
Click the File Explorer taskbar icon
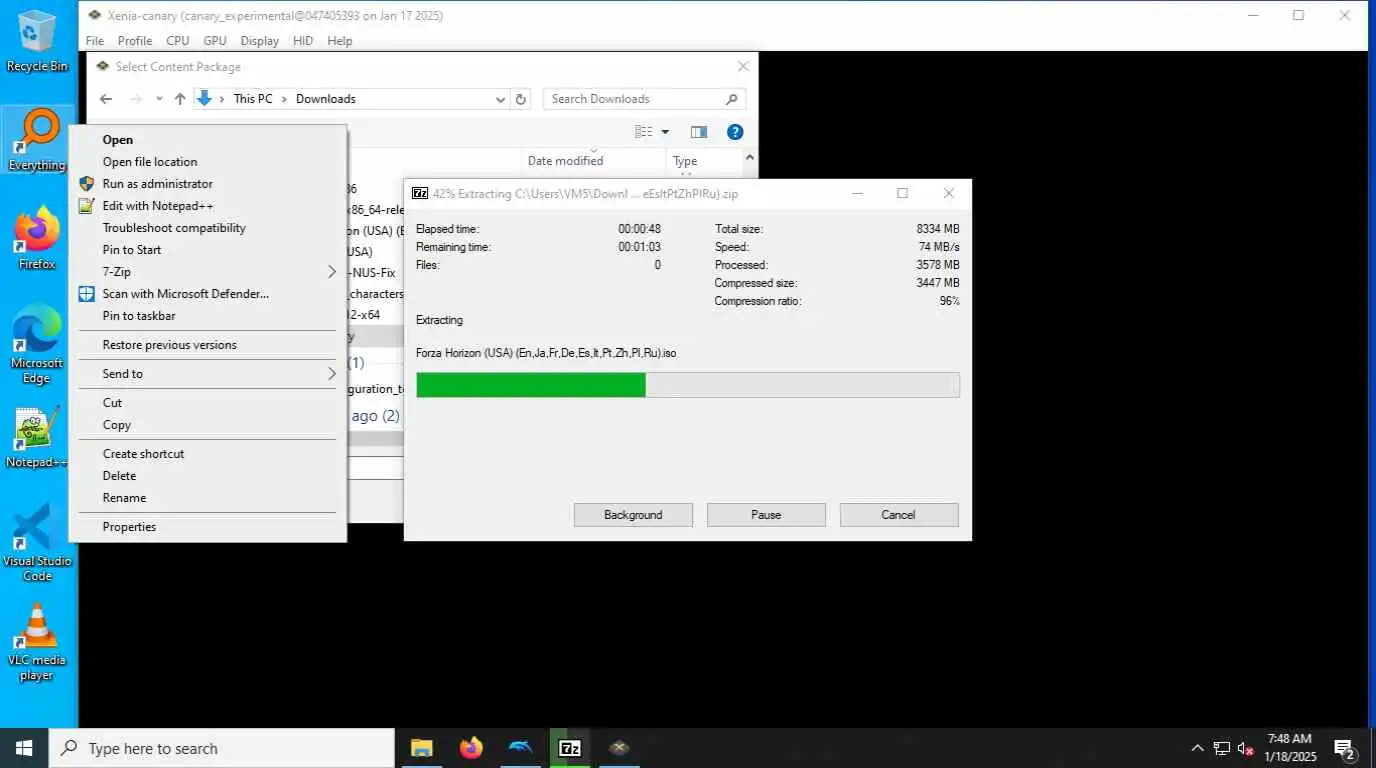(422, 748)
